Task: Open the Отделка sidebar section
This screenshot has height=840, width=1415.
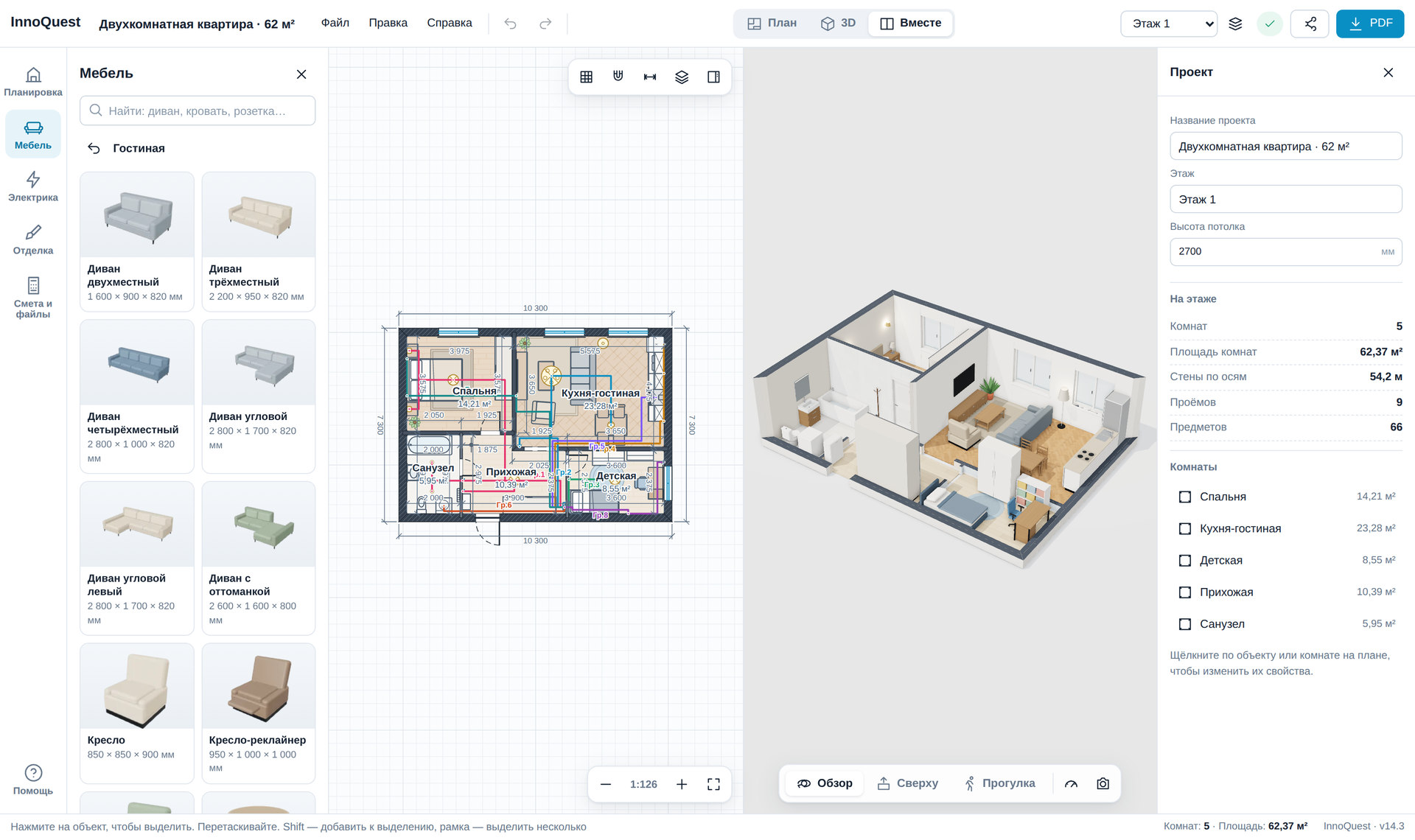Action: click(33, 239)
